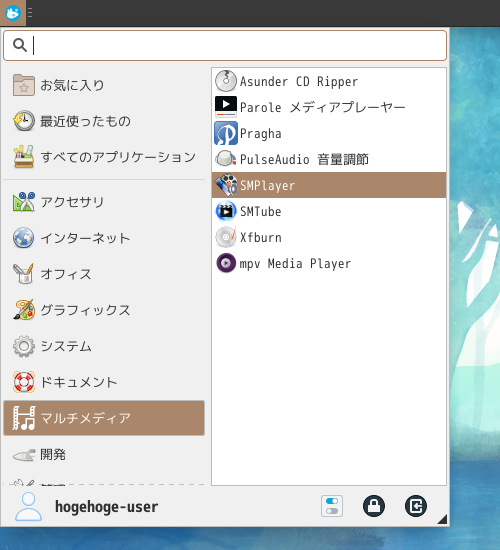The height and width of the screenshot is (550, 500).
Task: Launch mpv Media Player icon
Action: 226,263
